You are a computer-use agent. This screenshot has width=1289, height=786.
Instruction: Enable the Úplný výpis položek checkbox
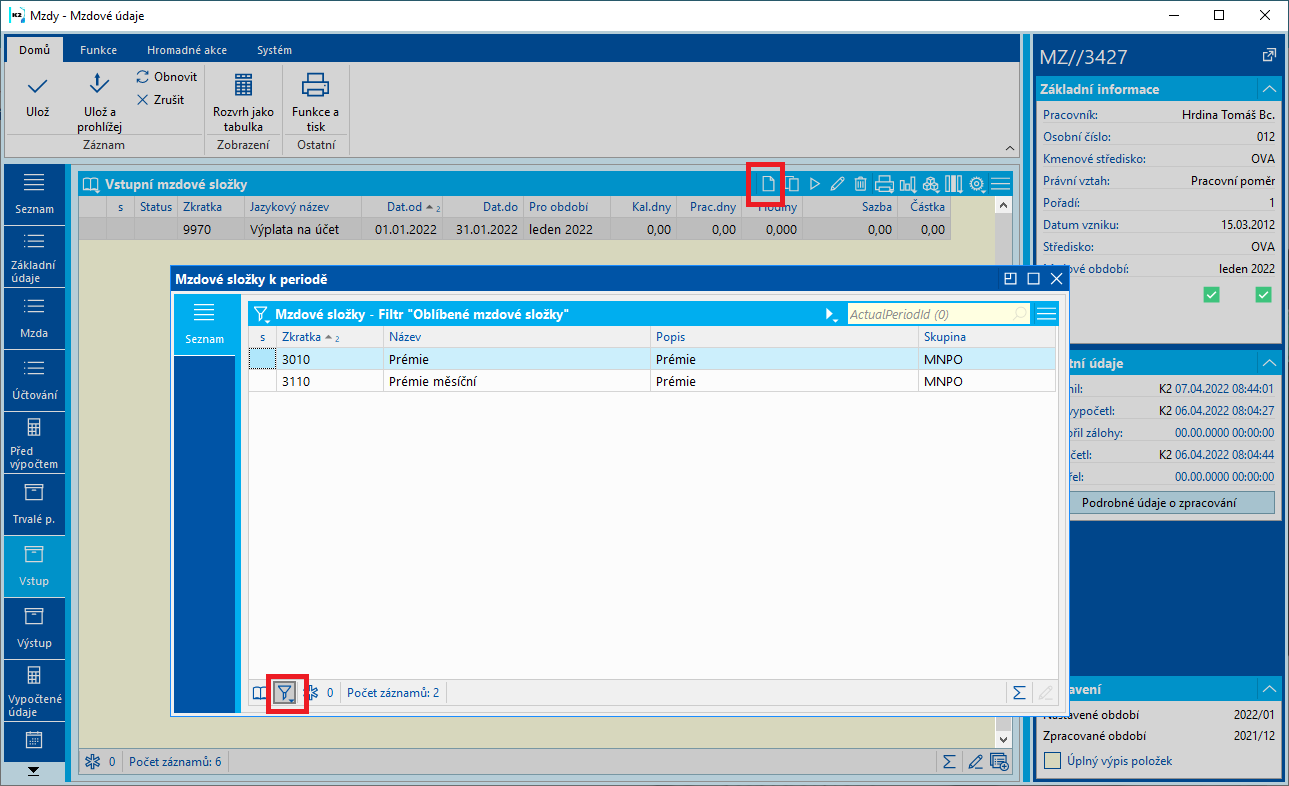click(1053, 761)
